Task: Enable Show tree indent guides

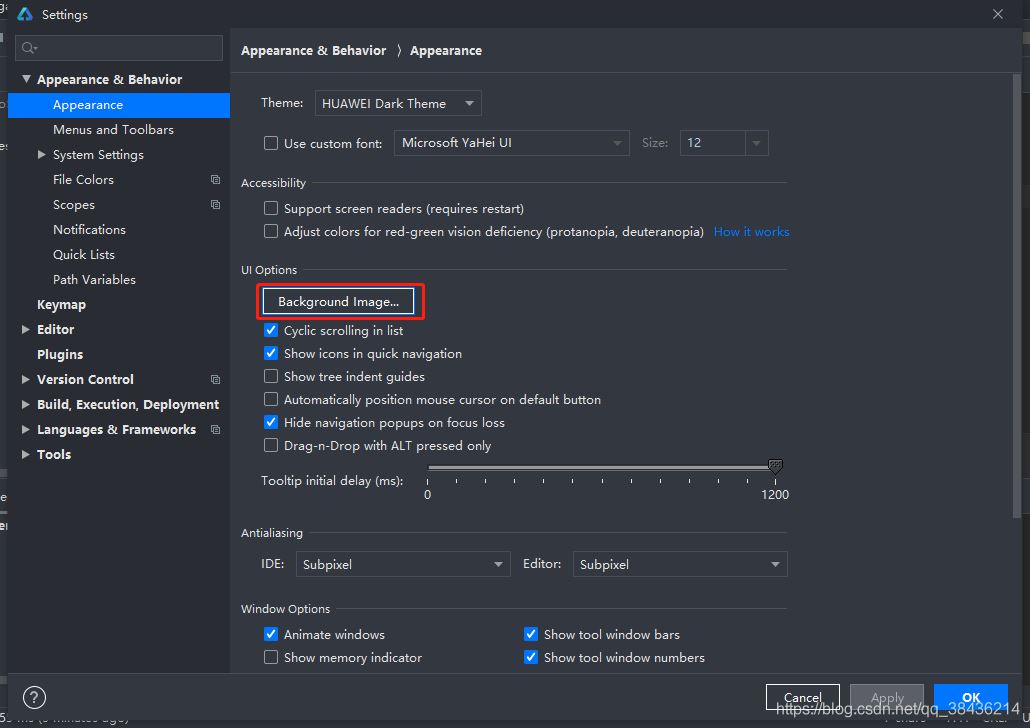Action: (x=271, y=376)
